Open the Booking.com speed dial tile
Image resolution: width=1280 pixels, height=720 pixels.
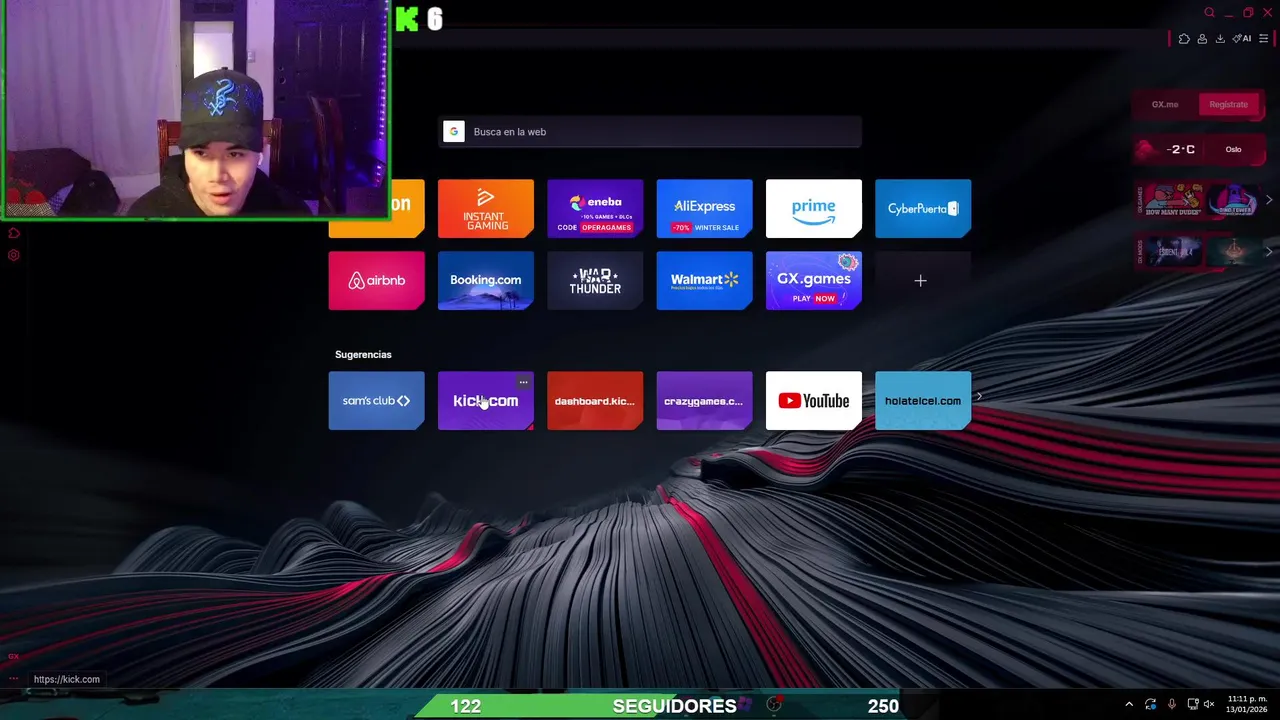pos(486,281)
